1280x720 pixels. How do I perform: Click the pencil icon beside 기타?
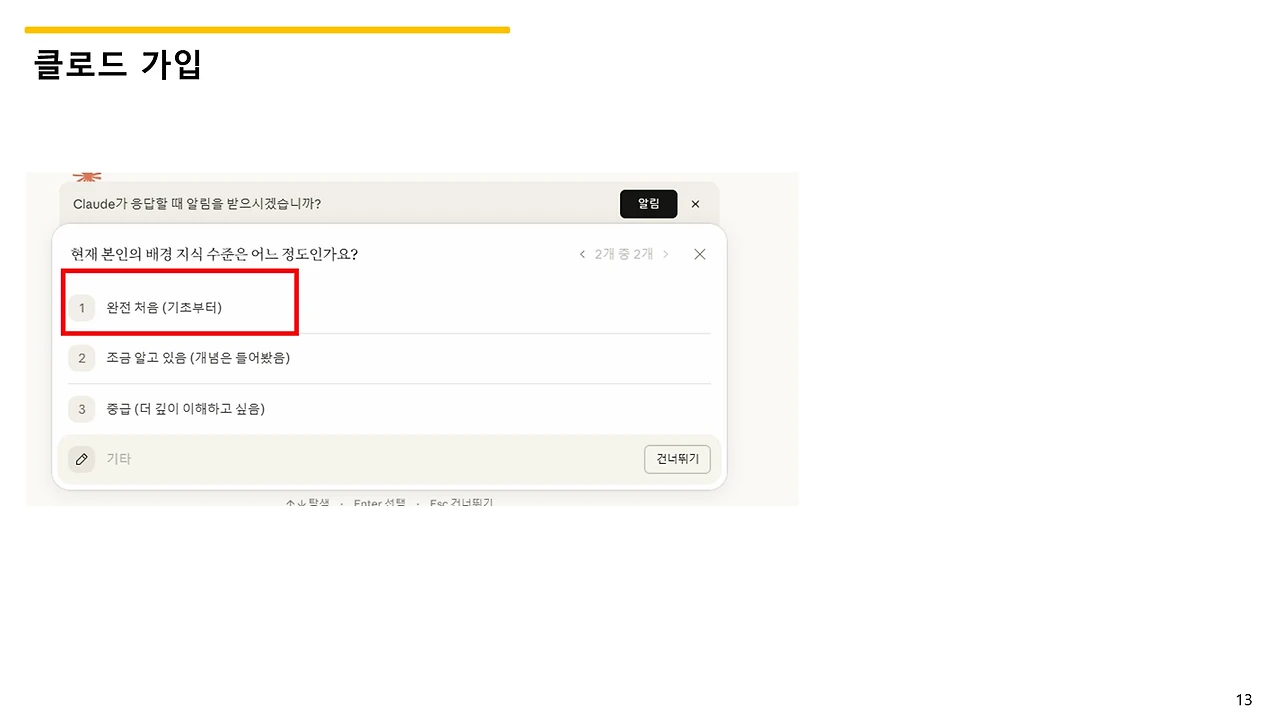click(x=82, y=459)
